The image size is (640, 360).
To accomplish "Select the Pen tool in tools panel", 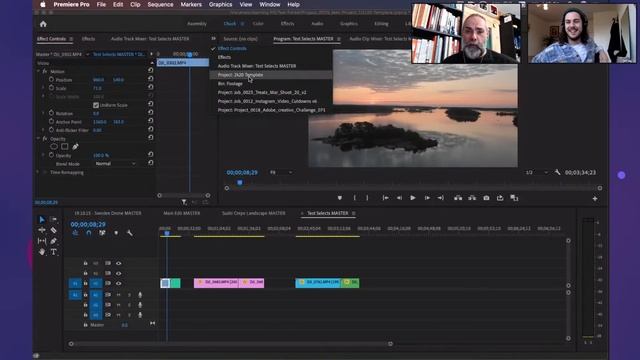I will tap(53, 241).
